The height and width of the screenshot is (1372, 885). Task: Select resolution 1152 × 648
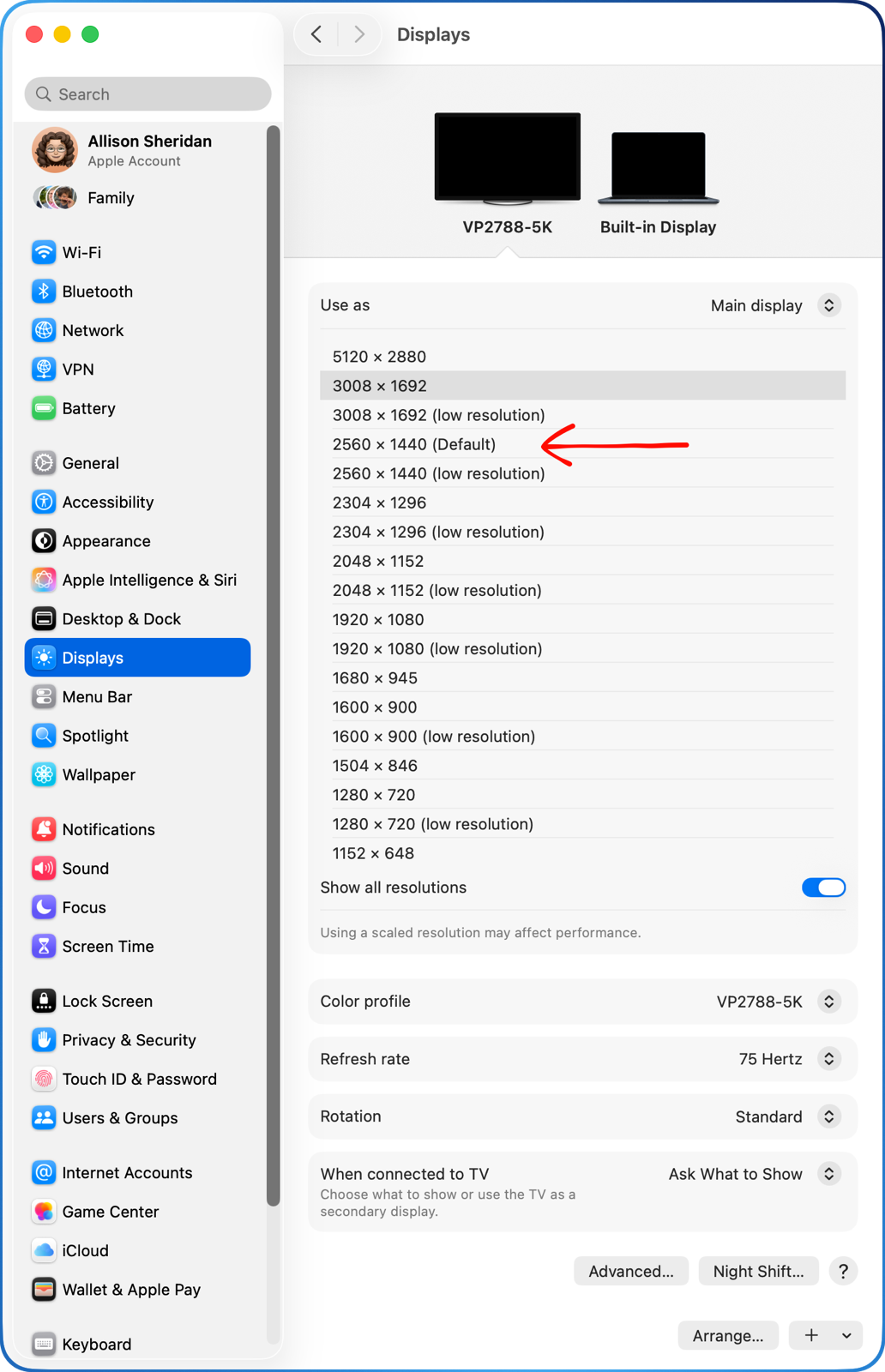click(x=583, y=852)
